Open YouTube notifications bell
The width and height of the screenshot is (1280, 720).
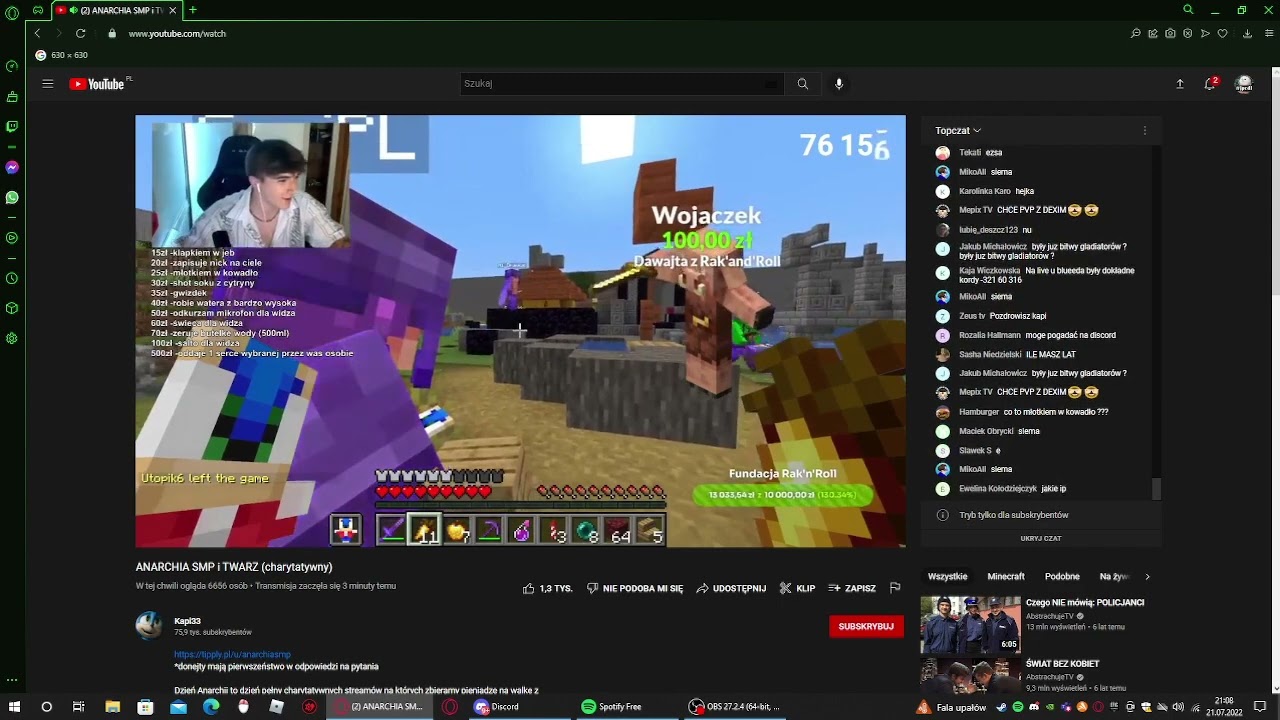[x=1210, y=84]
